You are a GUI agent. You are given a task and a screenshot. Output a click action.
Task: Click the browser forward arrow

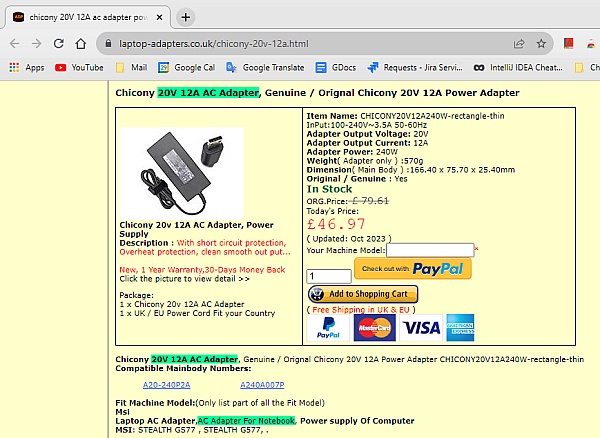(x=36, y=44)
